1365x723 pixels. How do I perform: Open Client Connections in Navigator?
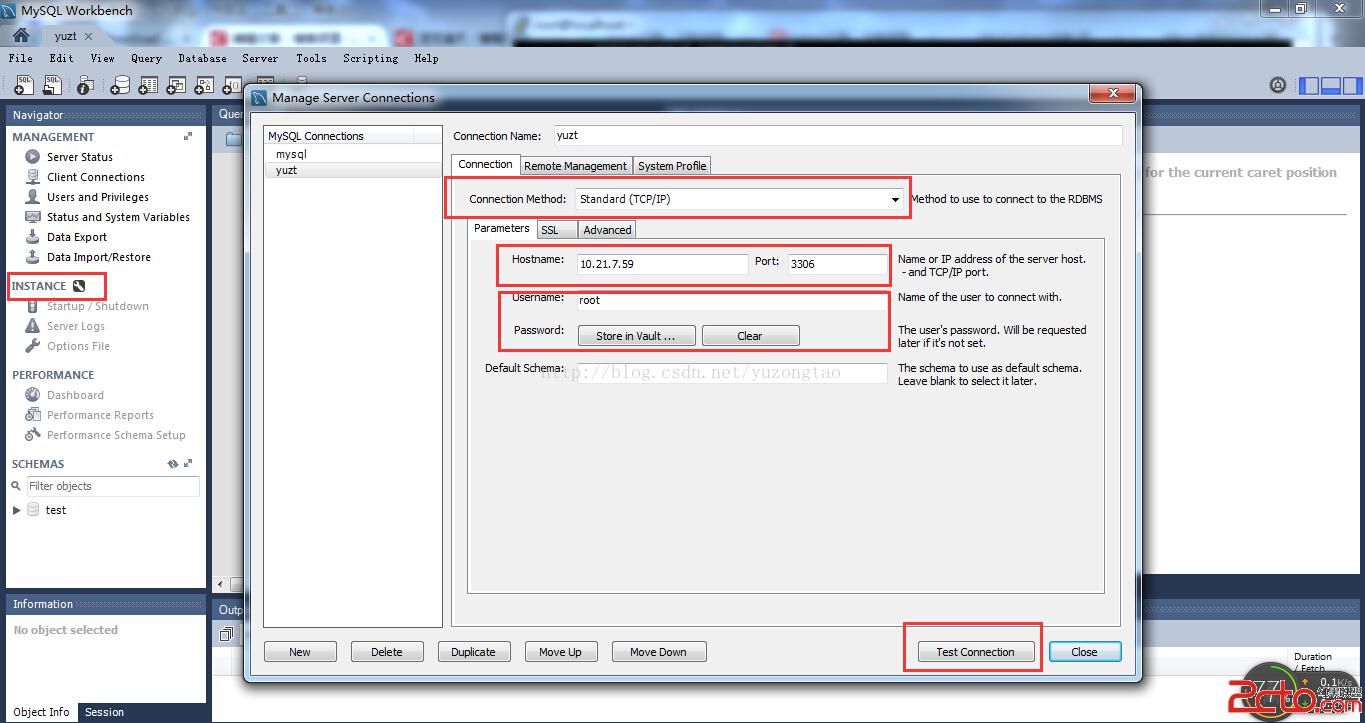96,177
